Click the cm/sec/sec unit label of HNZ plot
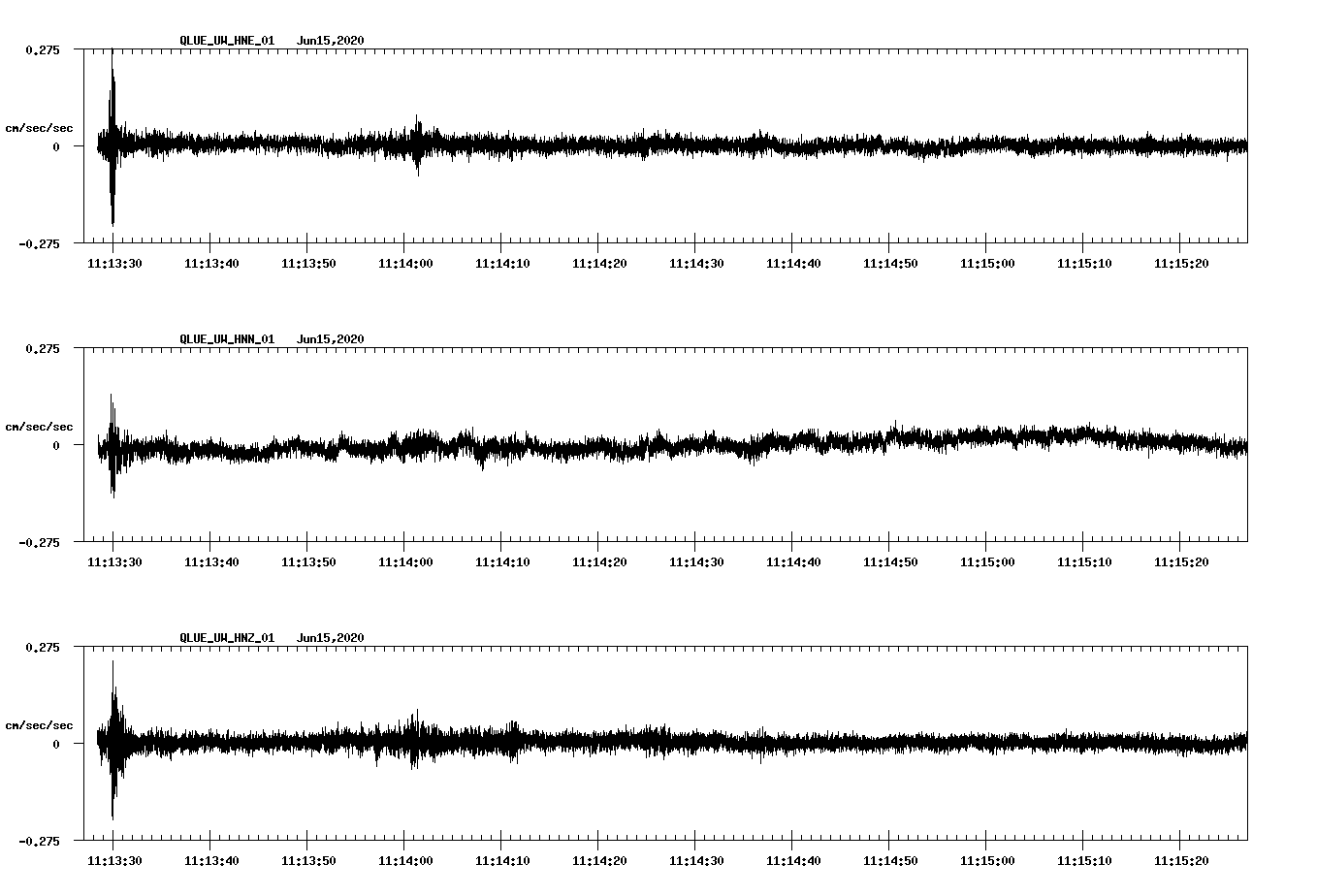The height and width of the screenshot is (896, 1317). (x=40, y=725)
